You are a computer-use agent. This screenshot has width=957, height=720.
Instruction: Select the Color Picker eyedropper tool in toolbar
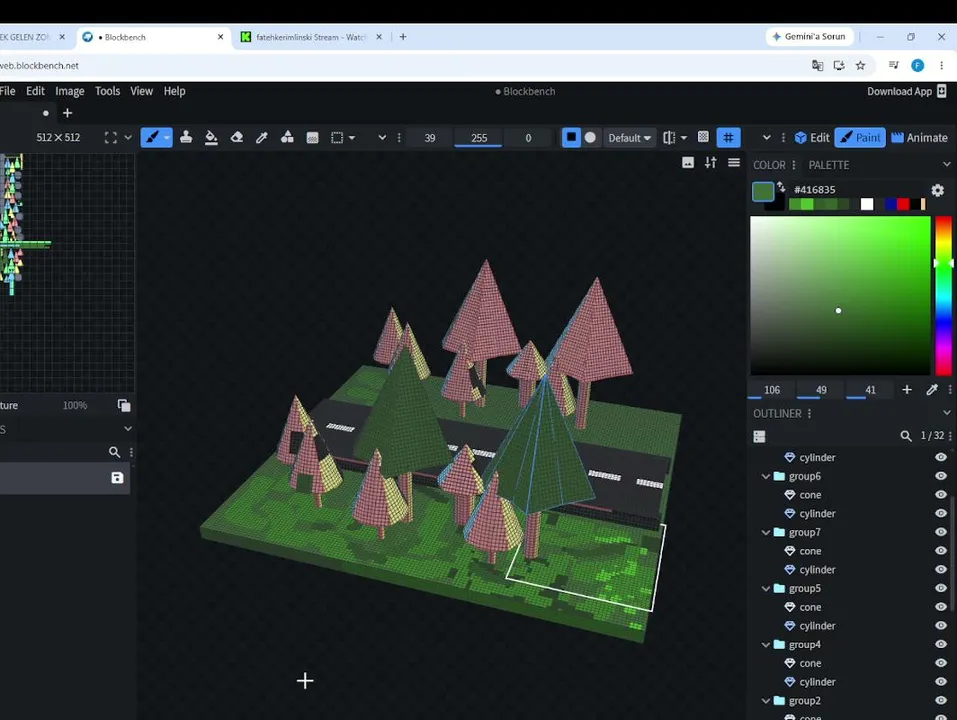(262, 137)
